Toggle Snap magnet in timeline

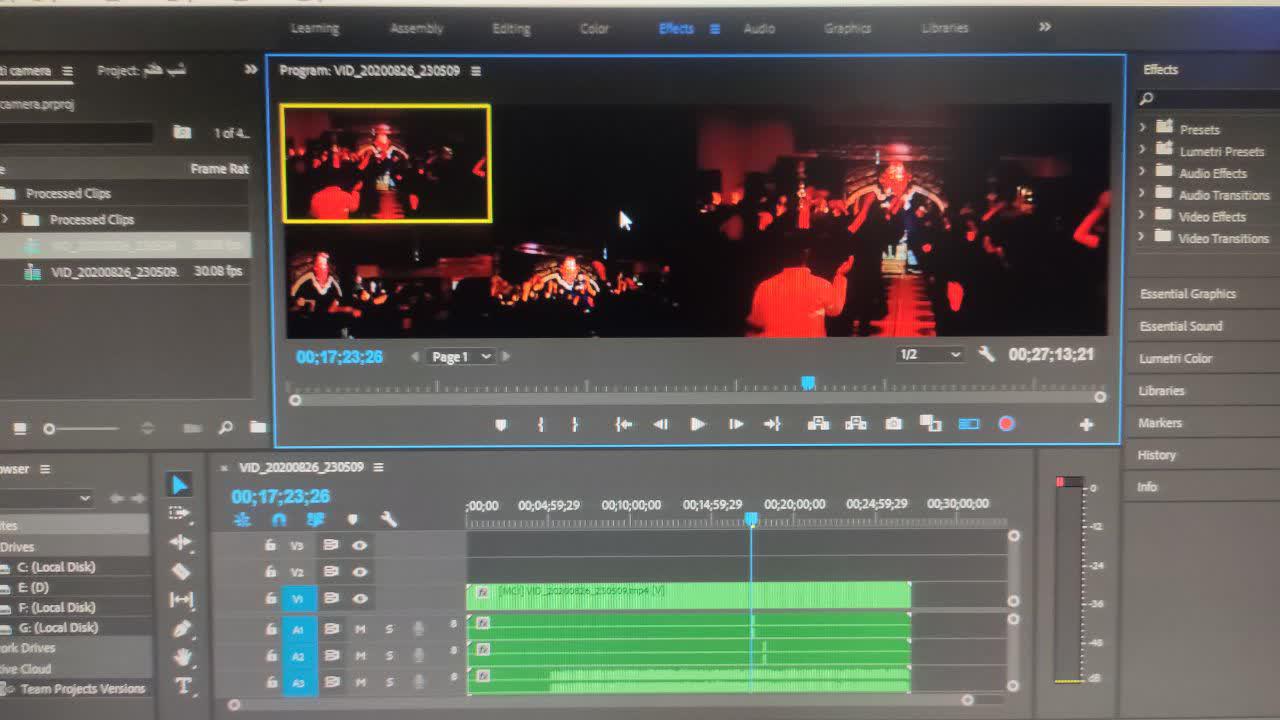(x=279, y=520)
